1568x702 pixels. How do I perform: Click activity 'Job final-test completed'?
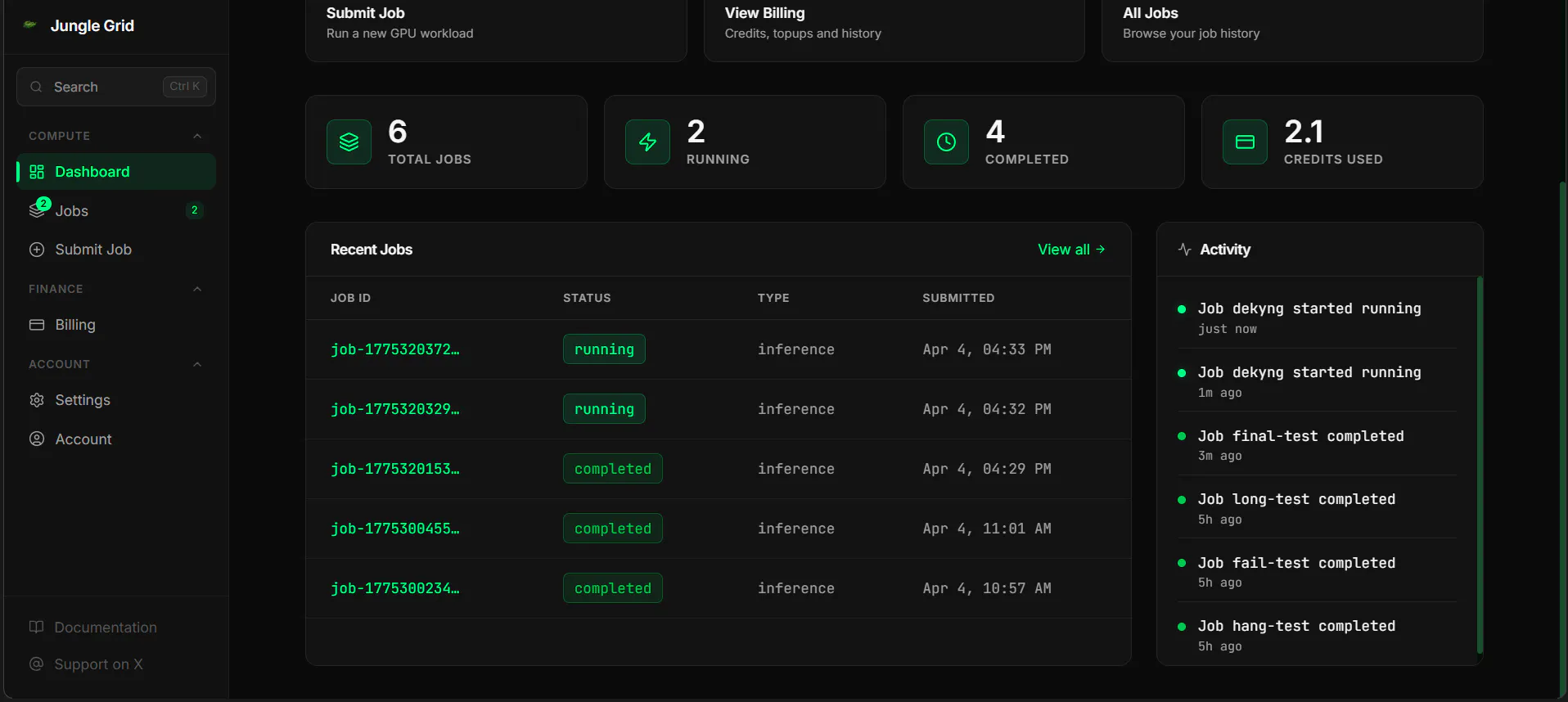pos(1317,445)
